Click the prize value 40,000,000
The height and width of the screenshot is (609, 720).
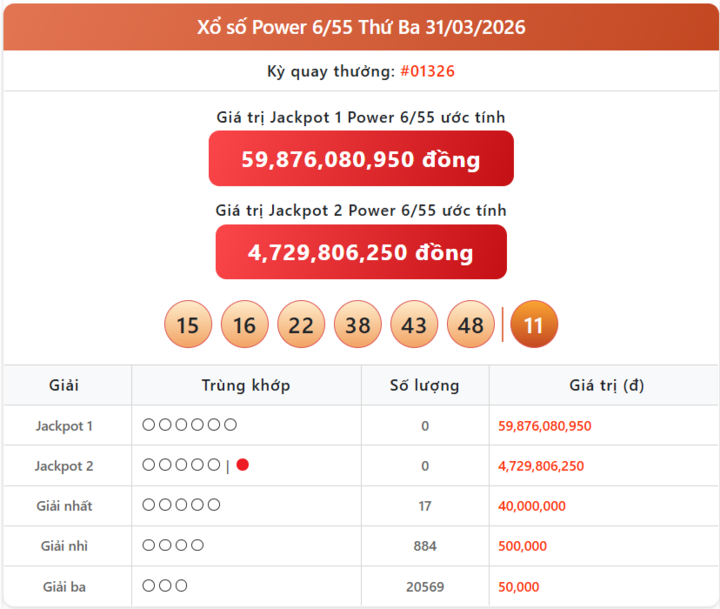coord(532,506)
